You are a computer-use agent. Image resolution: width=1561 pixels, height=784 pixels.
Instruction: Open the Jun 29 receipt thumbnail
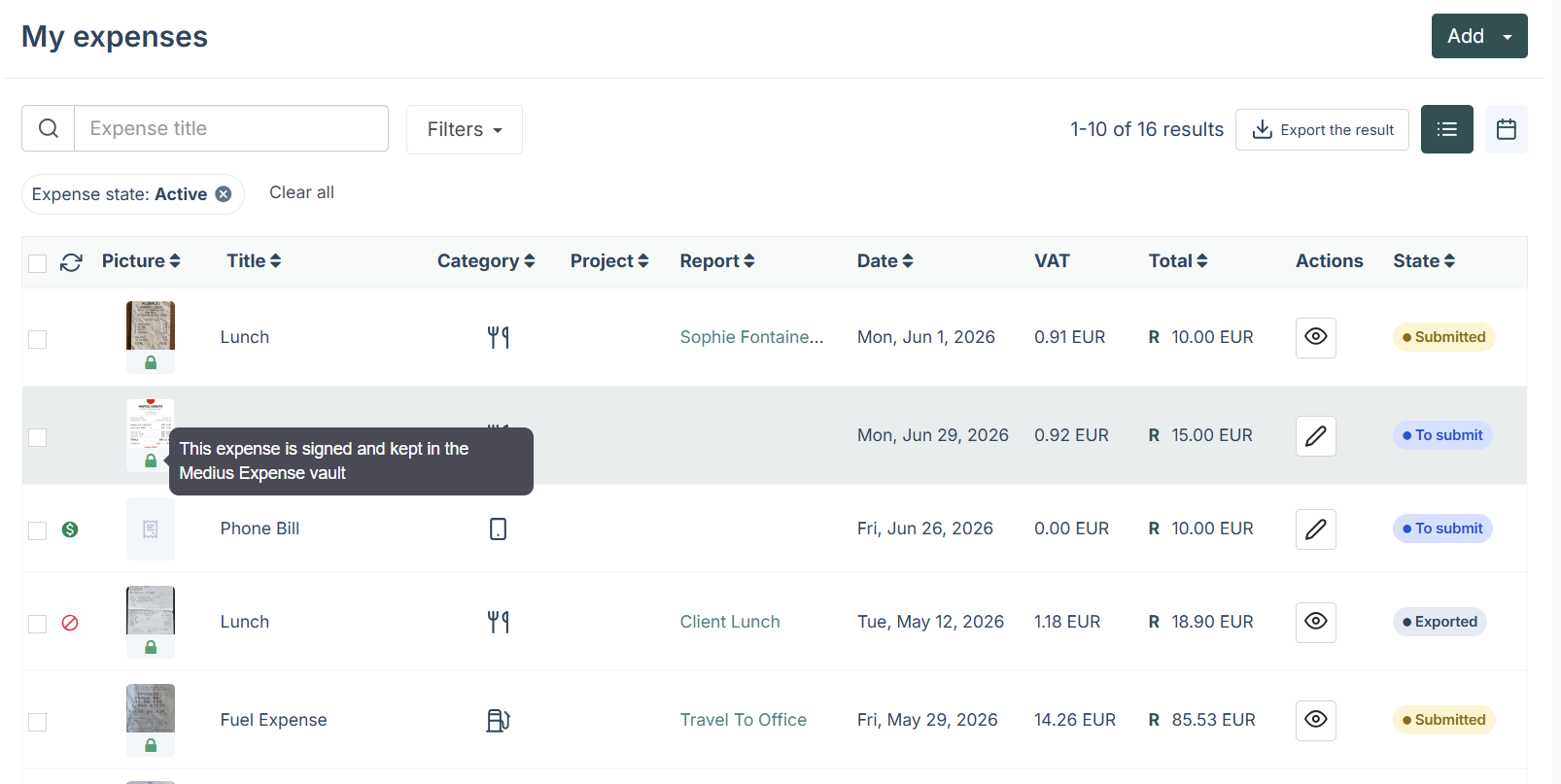click(151, 424)
